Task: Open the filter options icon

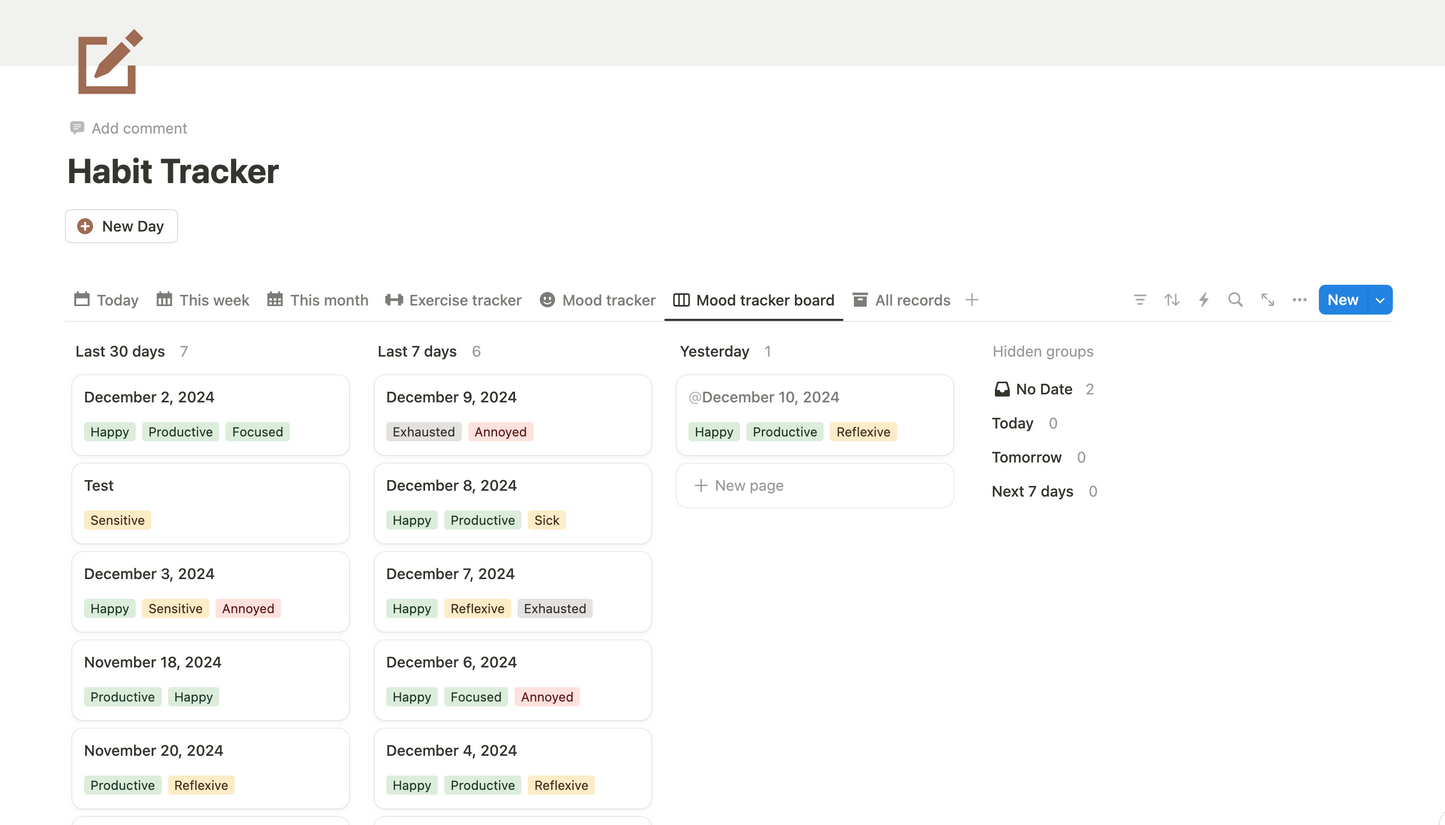Action: 1139,299
